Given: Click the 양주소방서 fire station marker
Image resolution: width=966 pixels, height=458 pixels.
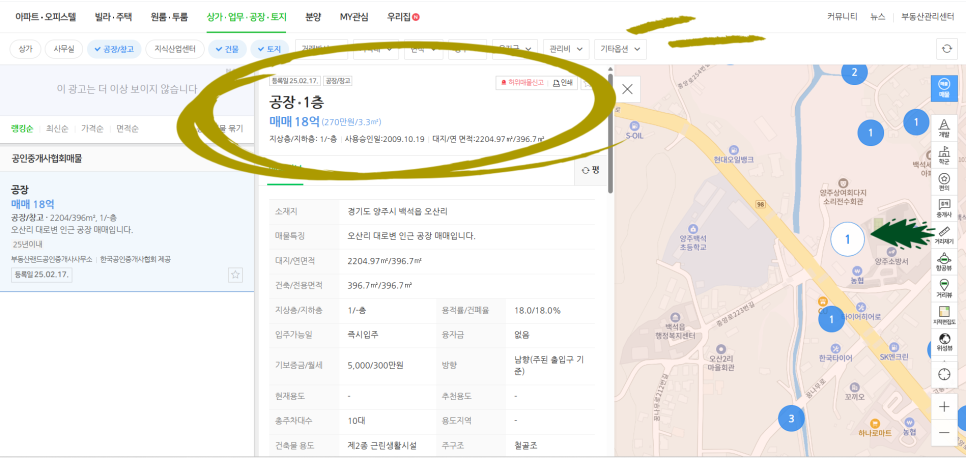Looking at the screenshot, I should [x=891, y=255].
